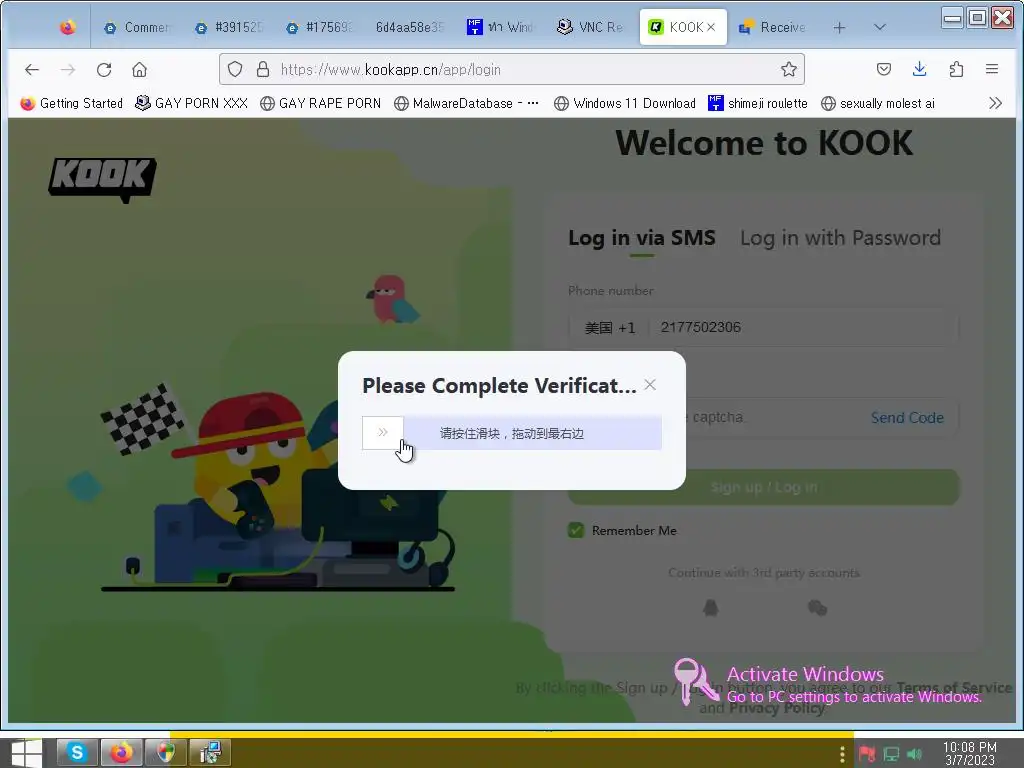Close the KOOK tab
Viewport: 1024px width, 768px height.
[x=711, y=27]
